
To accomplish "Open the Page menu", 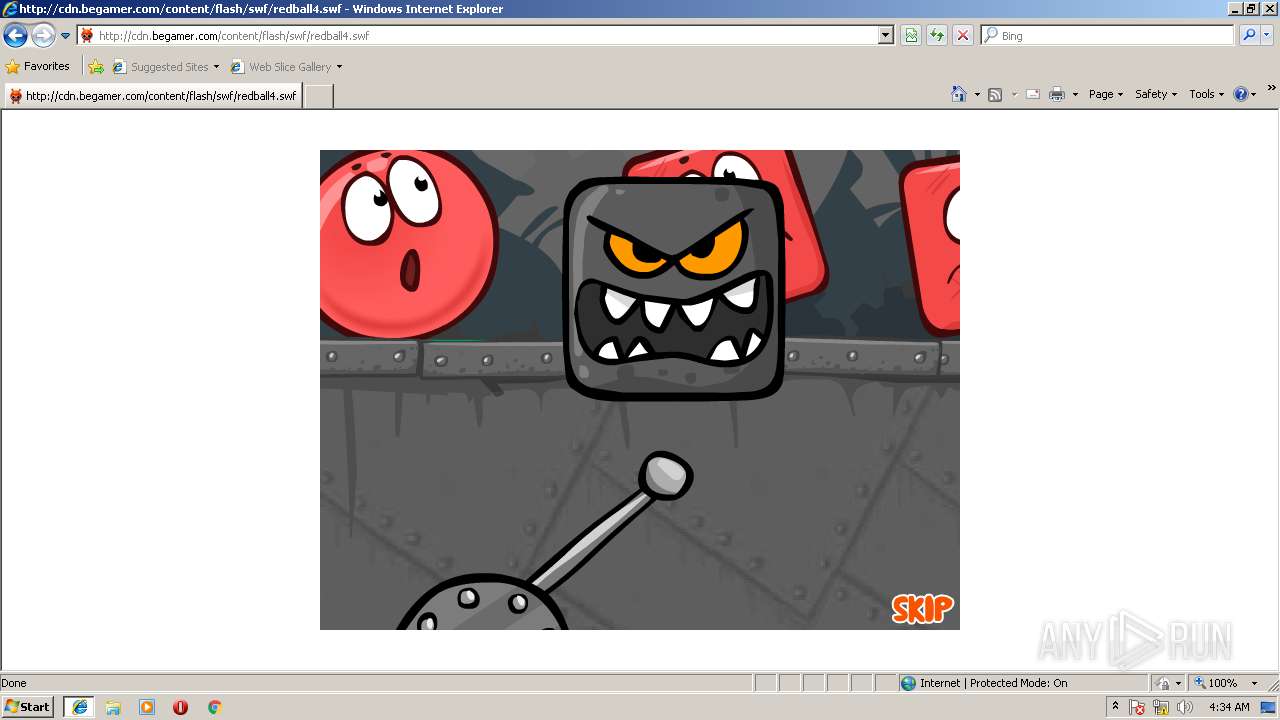I will tap(1106, 94).
